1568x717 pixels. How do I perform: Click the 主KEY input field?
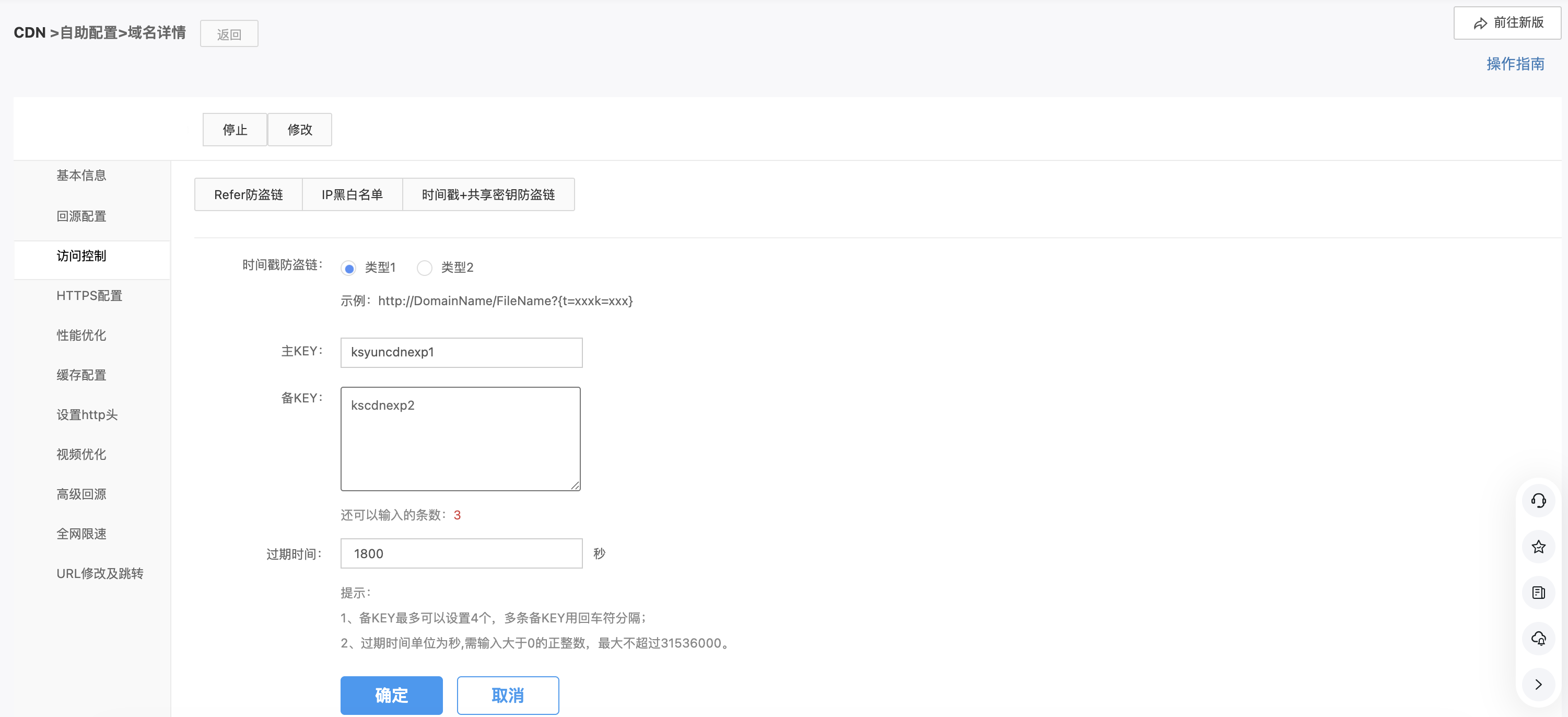point(461,353)
